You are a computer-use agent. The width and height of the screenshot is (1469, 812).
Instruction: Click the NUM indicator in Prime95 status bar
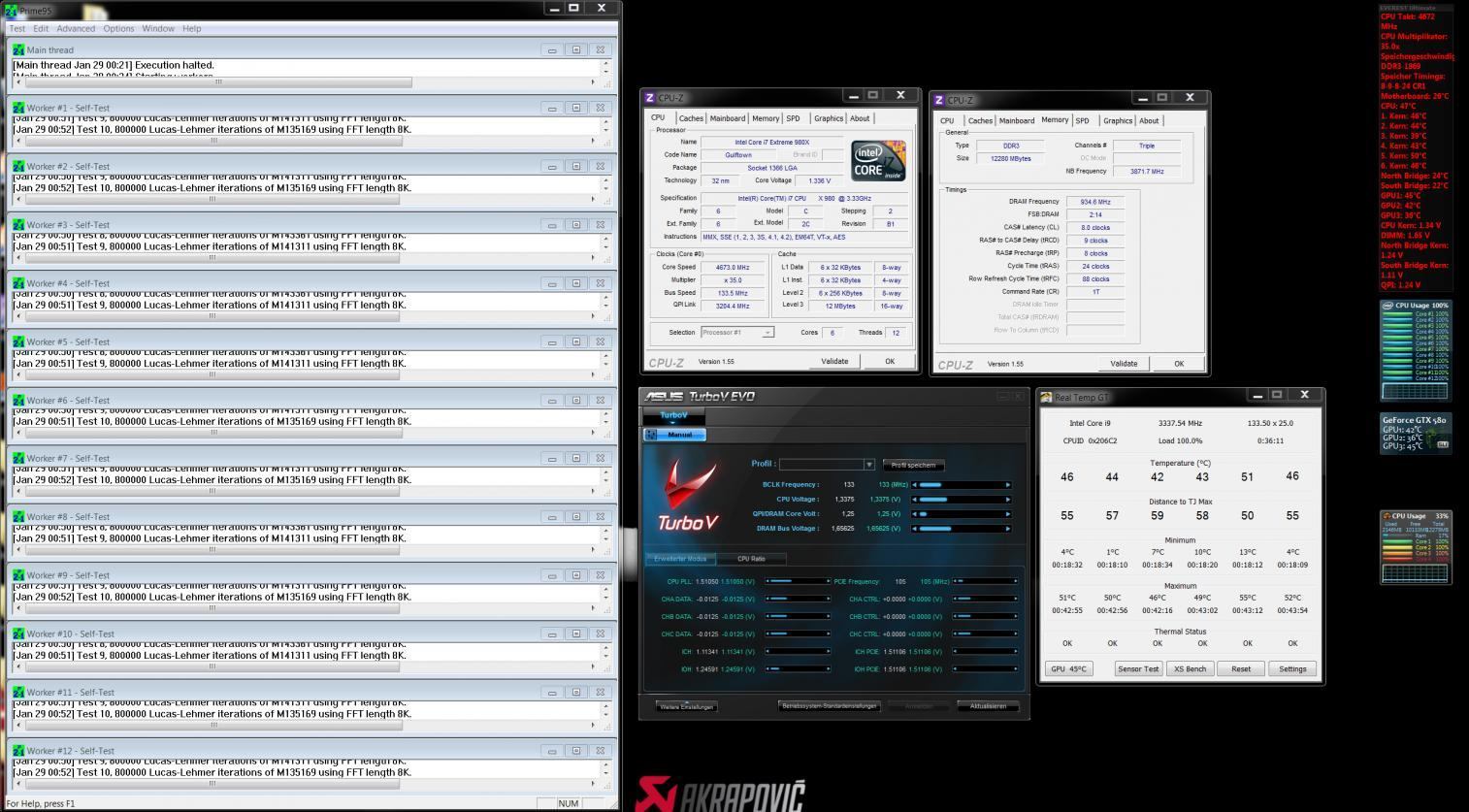[569, 803]
